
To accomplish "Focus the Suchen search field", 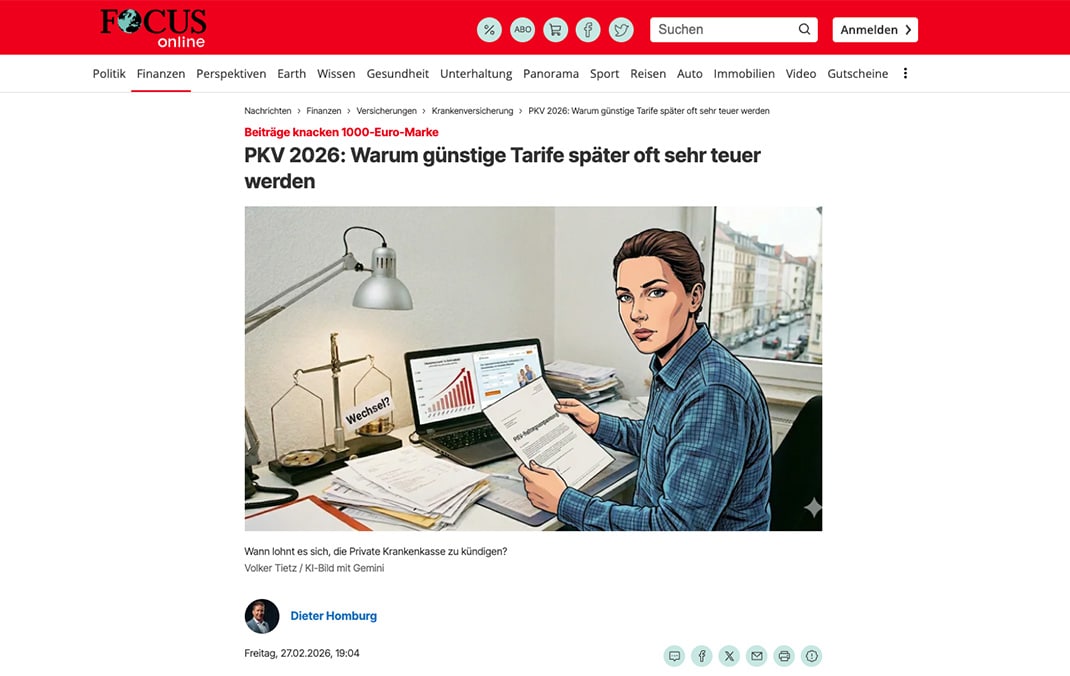I will pyautogui.click(x=725, y=29).
